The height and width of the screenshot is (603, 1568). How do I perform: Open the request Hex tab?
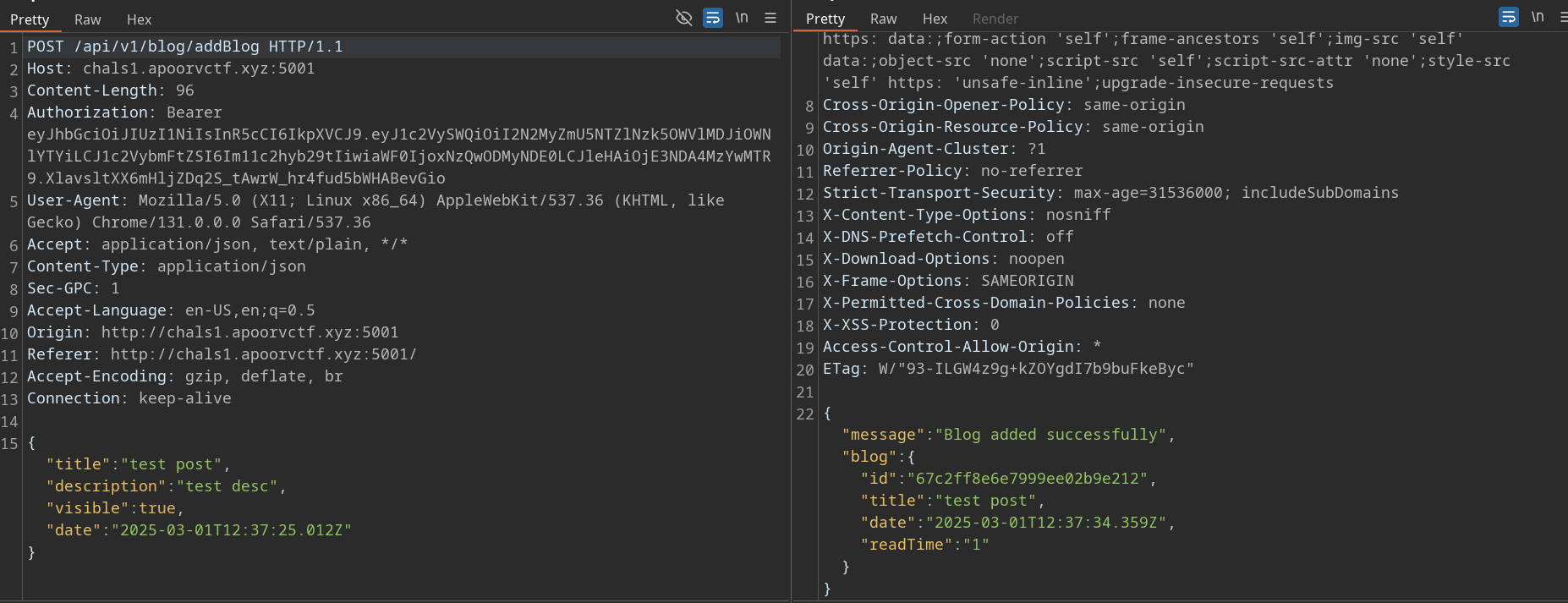click(x=139, y=19)
